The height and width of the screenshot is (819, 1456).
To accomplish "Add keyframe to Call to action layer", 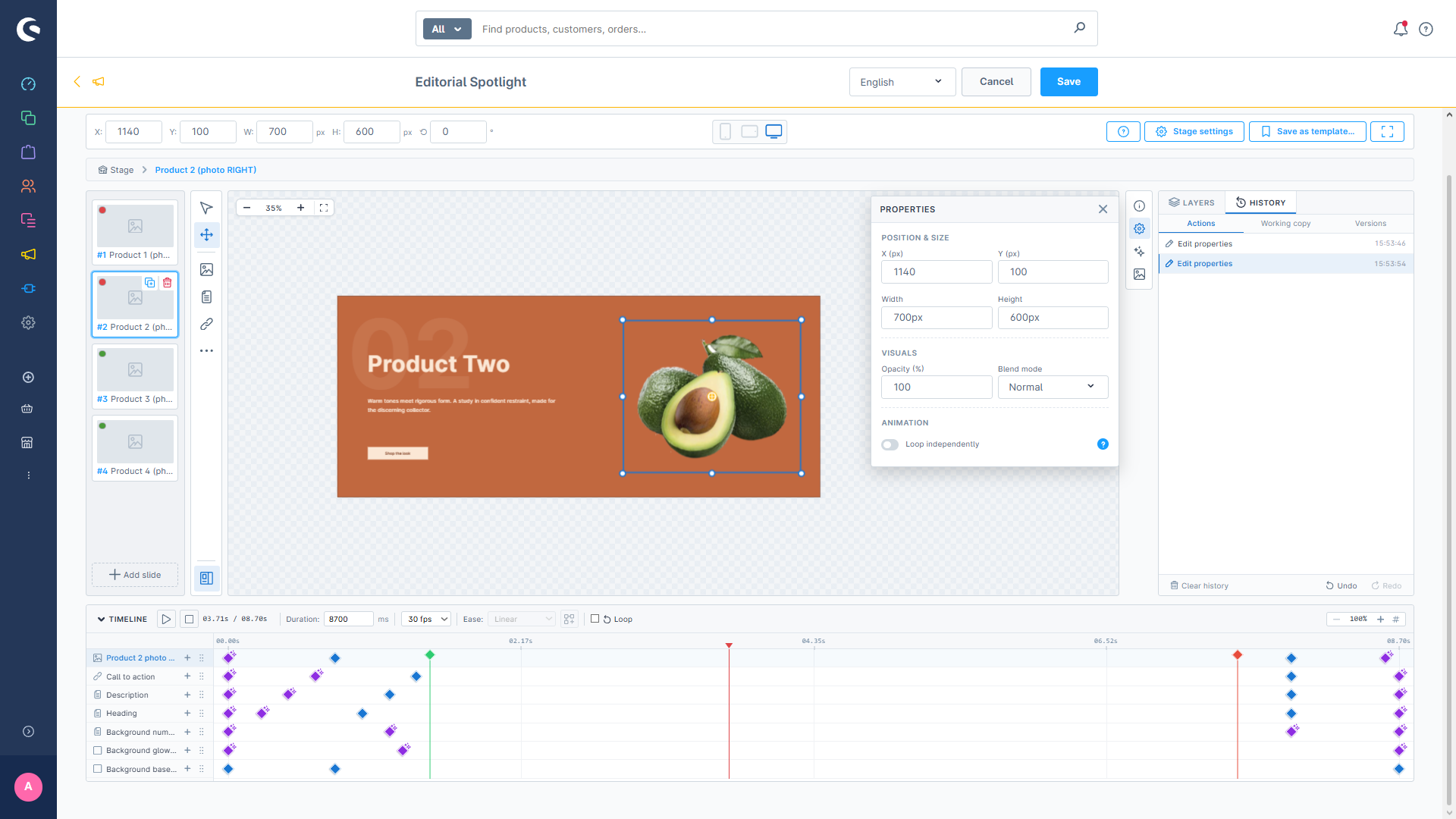I will click(x=187, y=676).
